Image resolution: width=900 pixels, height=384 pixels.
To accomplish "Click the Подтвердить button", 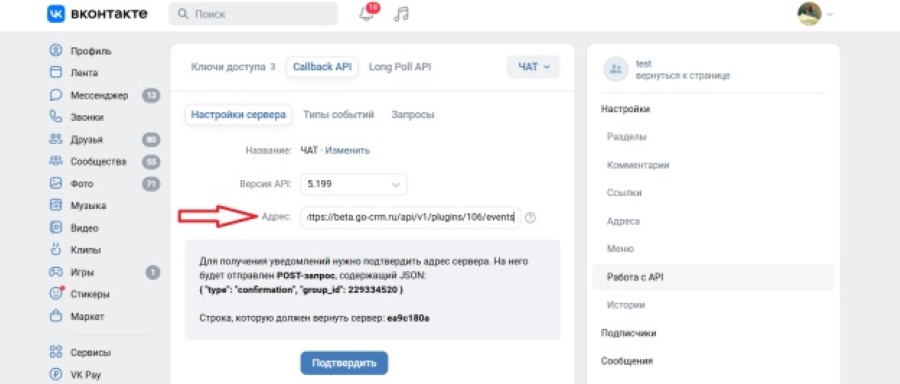I will (344, 363).
